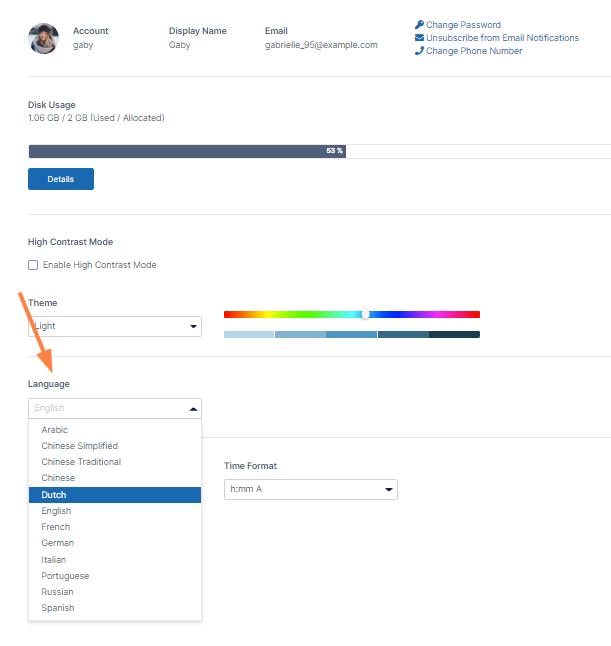Enable High Contrast Mode checkbox

pos(33,265)
